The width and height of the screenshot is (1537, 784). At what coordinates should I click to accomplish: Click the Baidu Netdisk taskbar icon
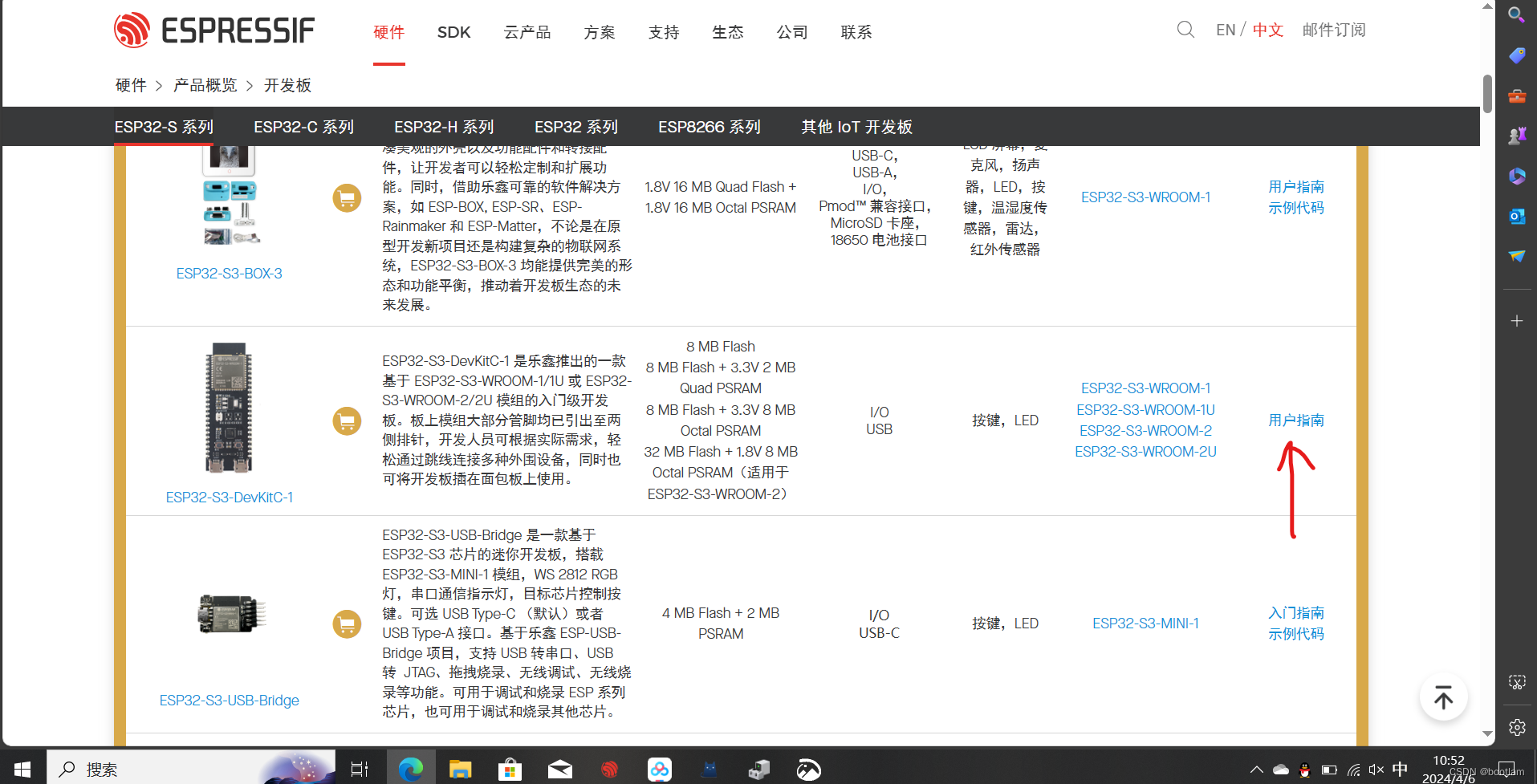(x=660, y=770)
